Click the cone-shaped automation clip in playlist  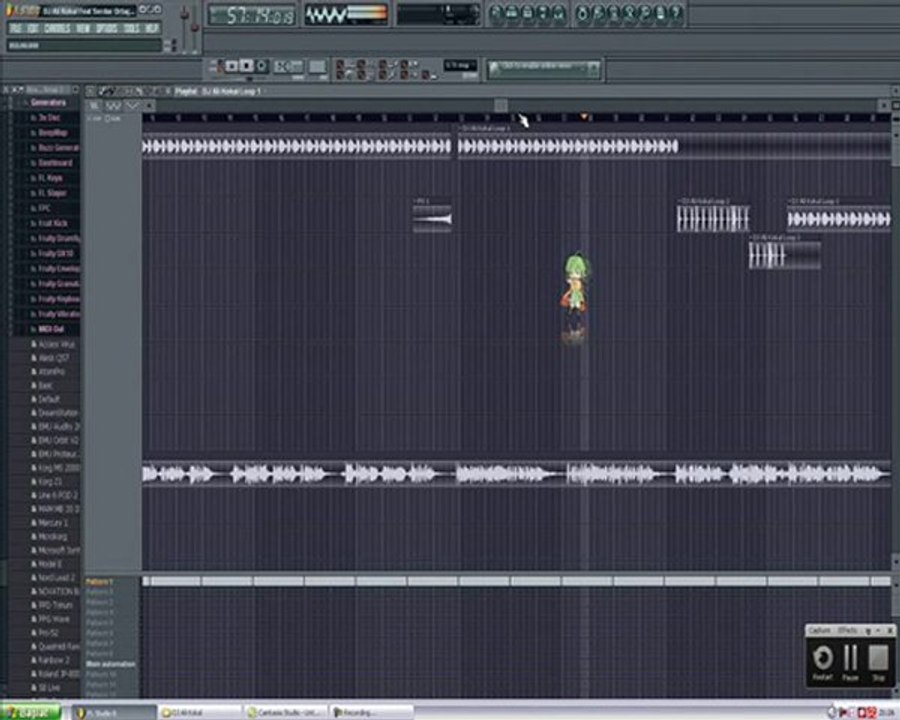[432, 219]
